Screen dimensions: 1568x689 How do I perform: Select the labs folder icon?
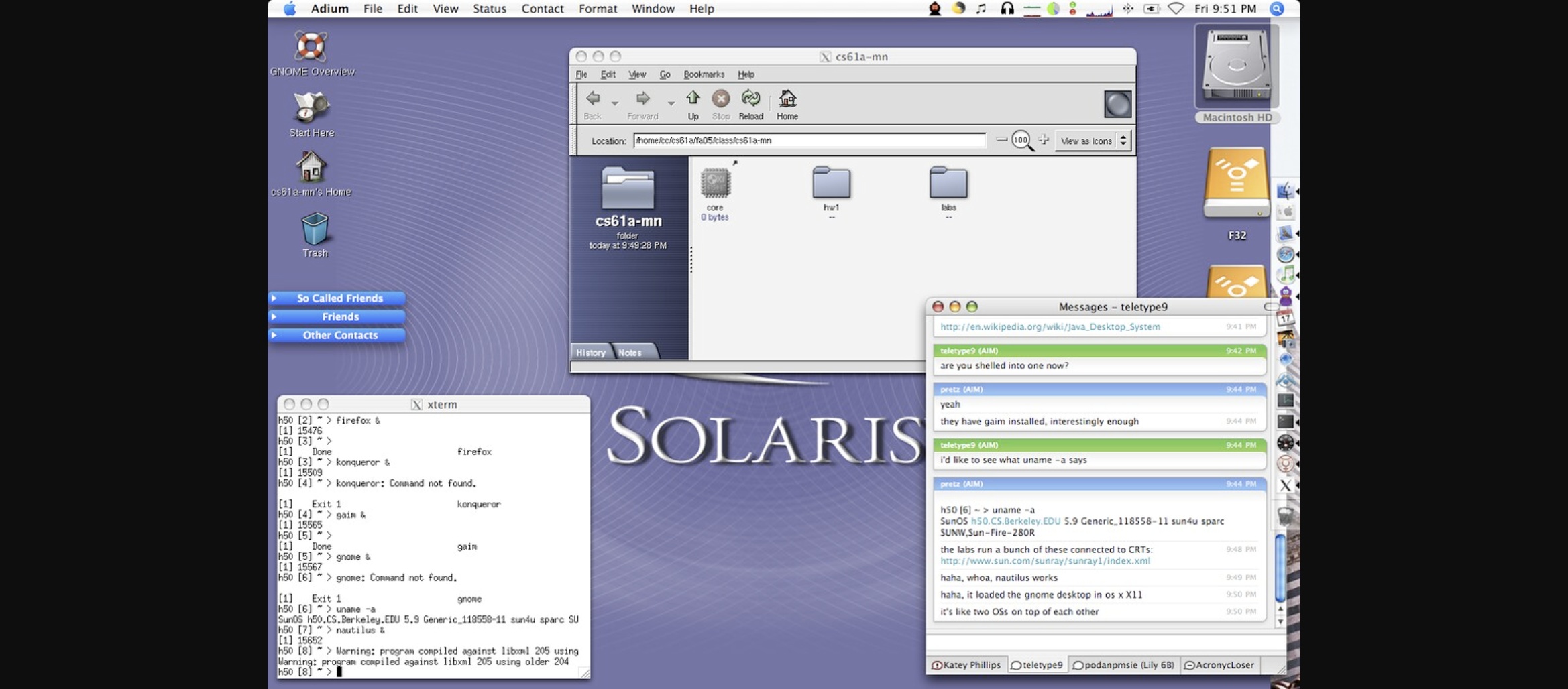point(948,182)
